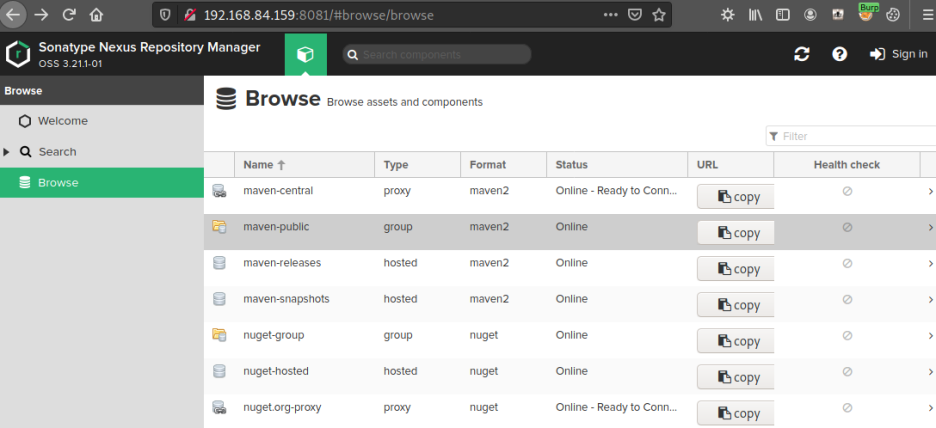
Task: Click the maven-releases hosted database icon
Action: 219,263
